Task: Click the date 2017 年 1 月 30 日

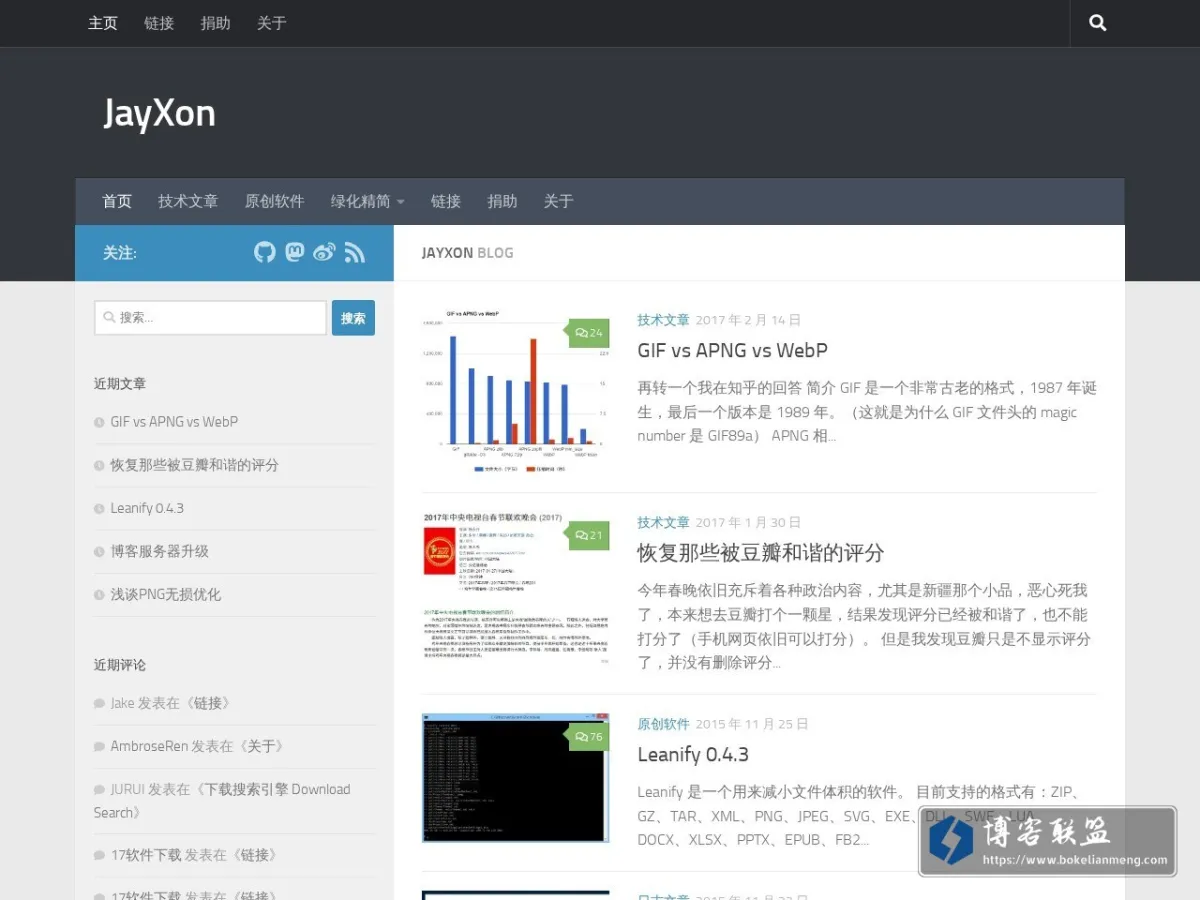Action: (748, 522)
